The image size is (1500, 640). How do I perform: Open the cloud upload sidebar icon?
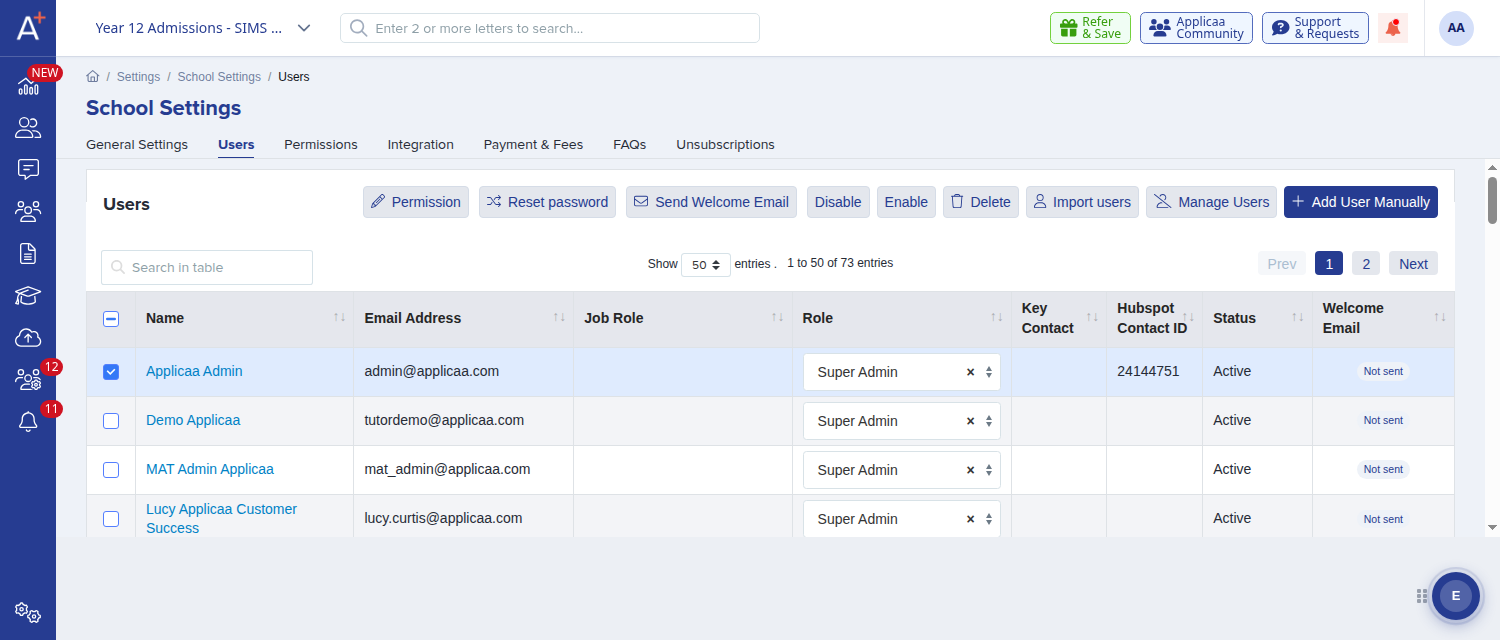click(28, 337)
